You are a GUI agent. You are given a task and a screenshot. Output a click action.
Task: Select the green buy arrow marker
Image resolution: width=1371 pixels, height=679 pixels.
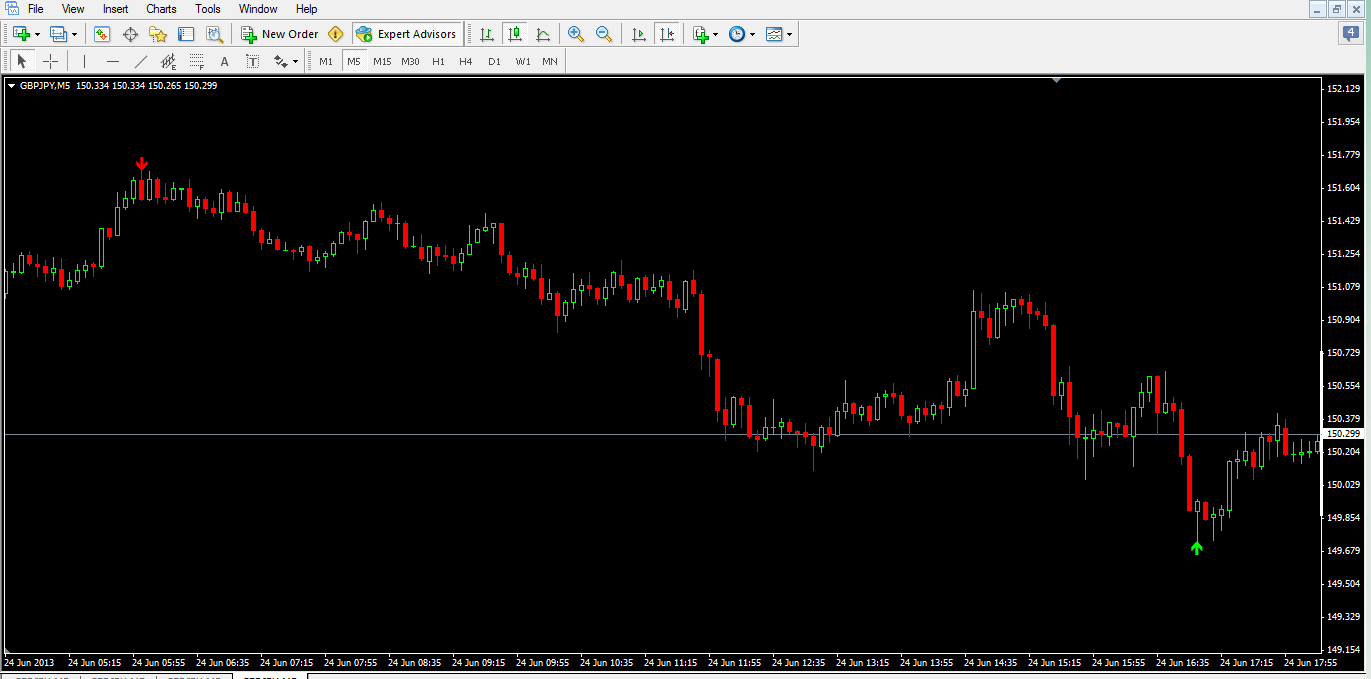(1197, 548)
